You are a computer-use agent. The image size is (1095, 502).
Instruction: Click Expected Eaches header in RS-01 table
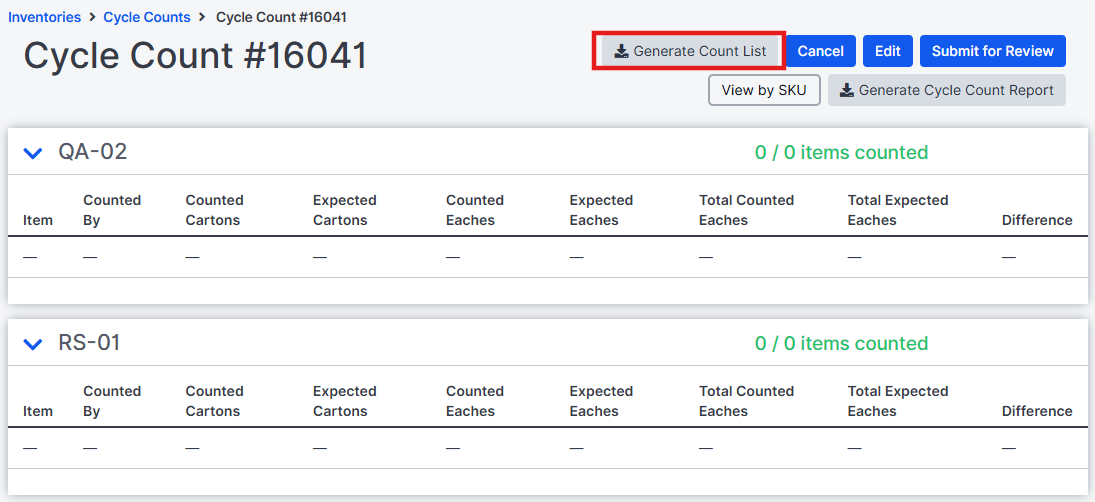tap(601, 401)
